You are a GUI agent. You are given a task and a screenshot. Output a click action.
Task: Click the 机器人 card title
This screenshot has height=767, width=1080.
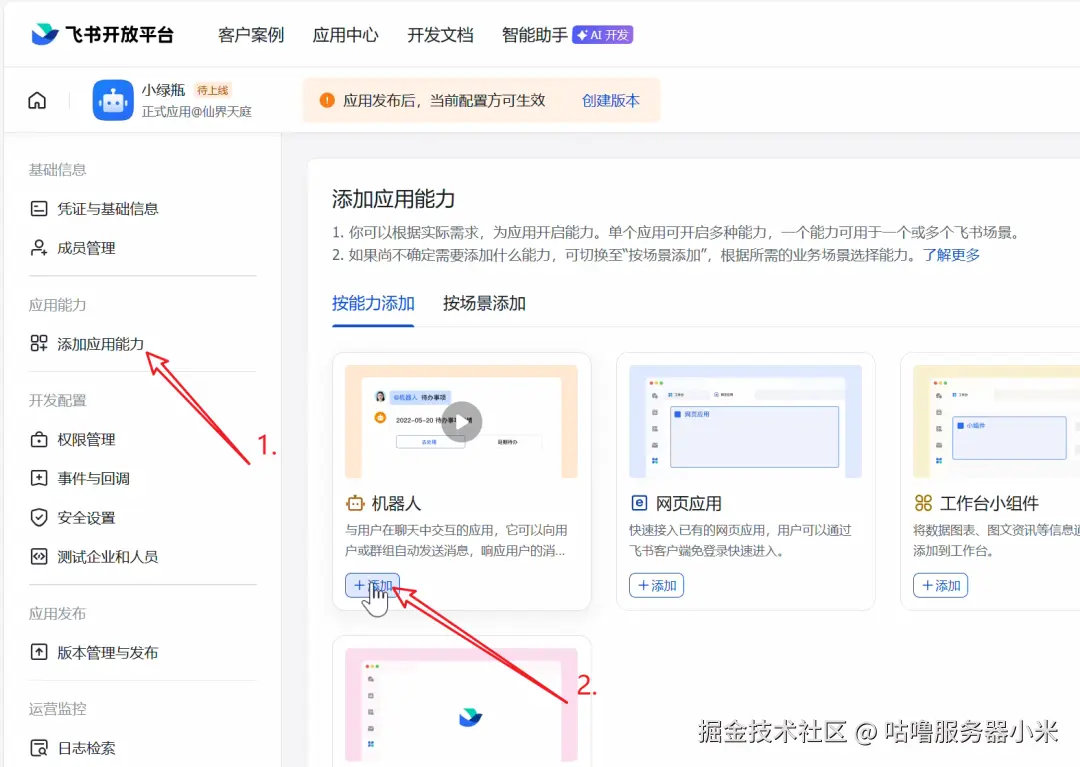(x=396, y=503)
